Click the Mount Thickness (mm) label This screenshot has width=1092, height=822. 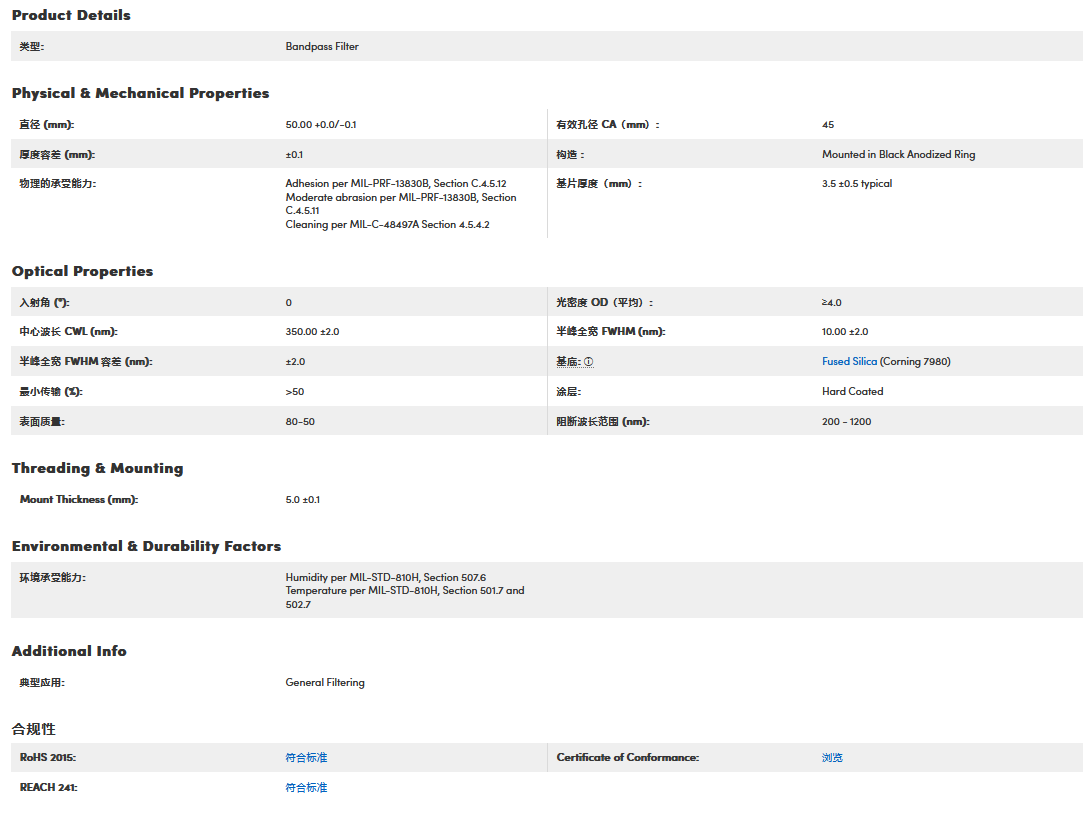tap(78, 500)
